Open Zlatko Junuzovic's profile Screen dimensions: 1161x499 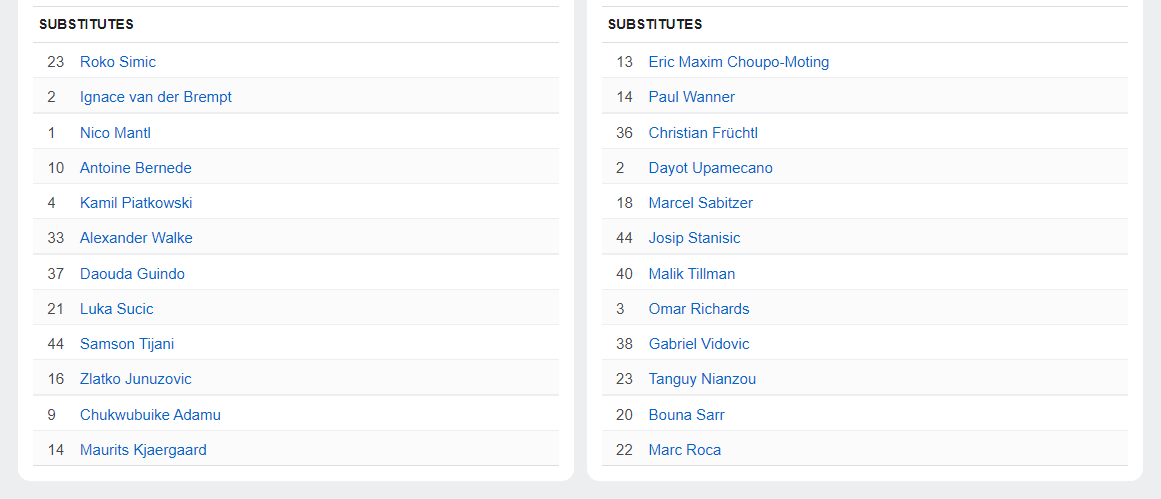coord(136,379)
